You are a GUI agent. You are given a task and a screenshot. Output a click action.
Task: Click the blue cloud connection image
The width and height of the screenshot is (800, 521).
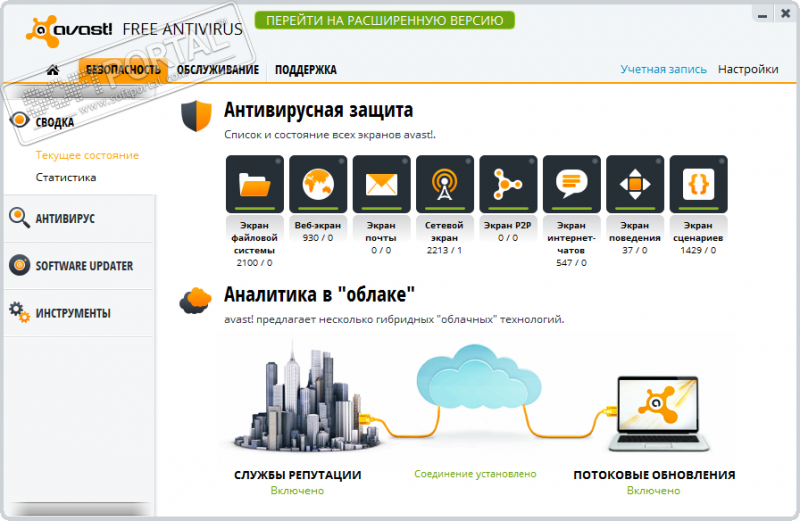478,379
